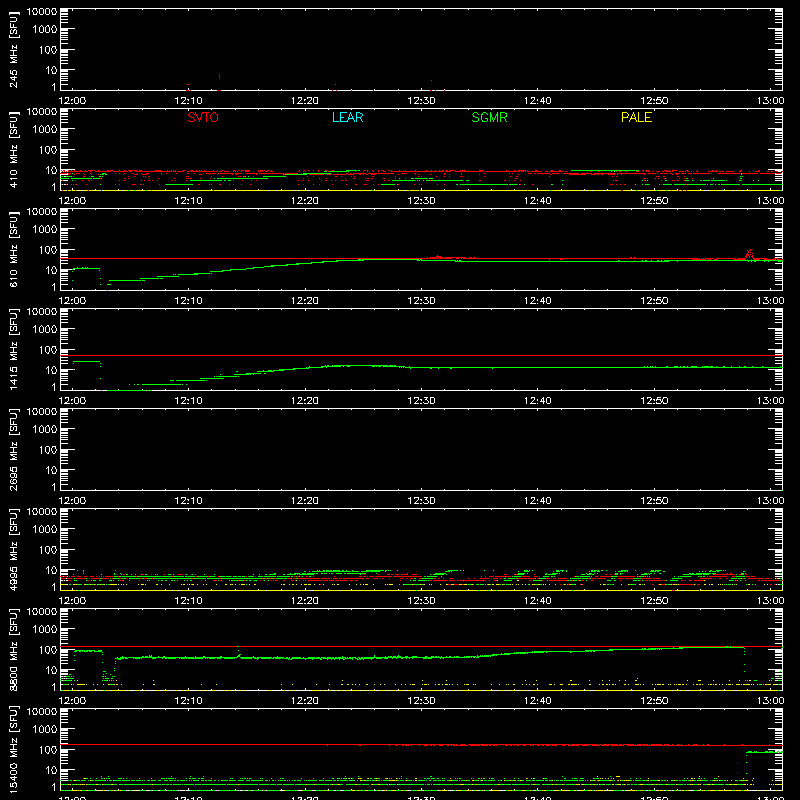Click the 12:00 tick under the 610 MHz panel
This screenshot has height=800, width=800.
[72, 301]
